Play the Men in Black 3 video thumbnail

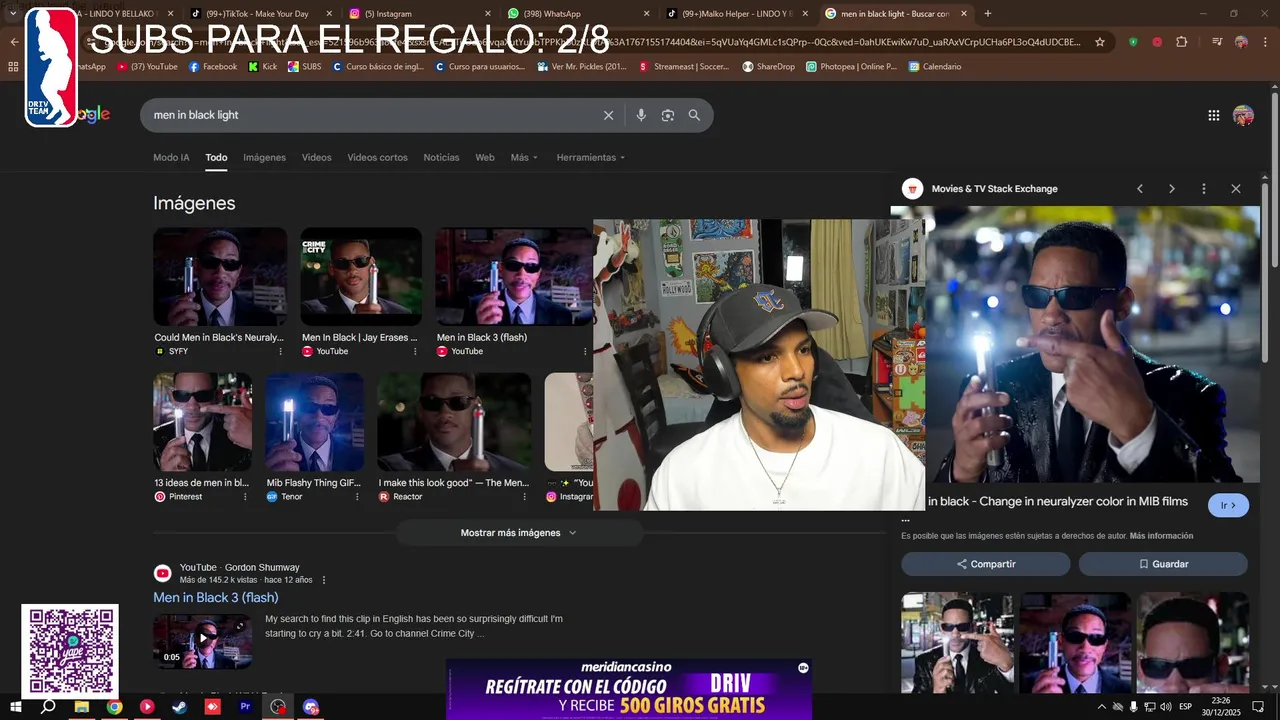click(x=203, y=641)
